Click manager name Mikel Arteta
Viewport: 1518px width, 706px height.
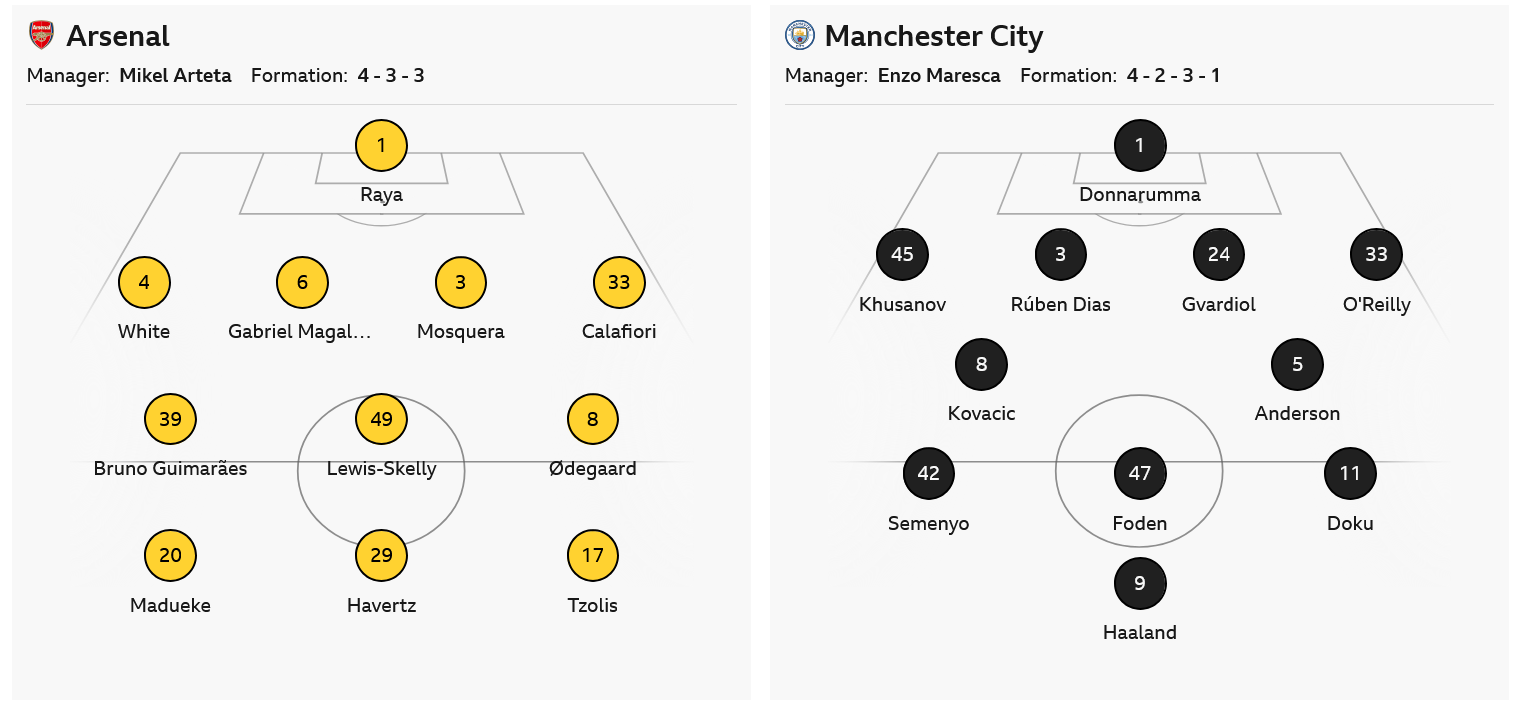[175, 75]
